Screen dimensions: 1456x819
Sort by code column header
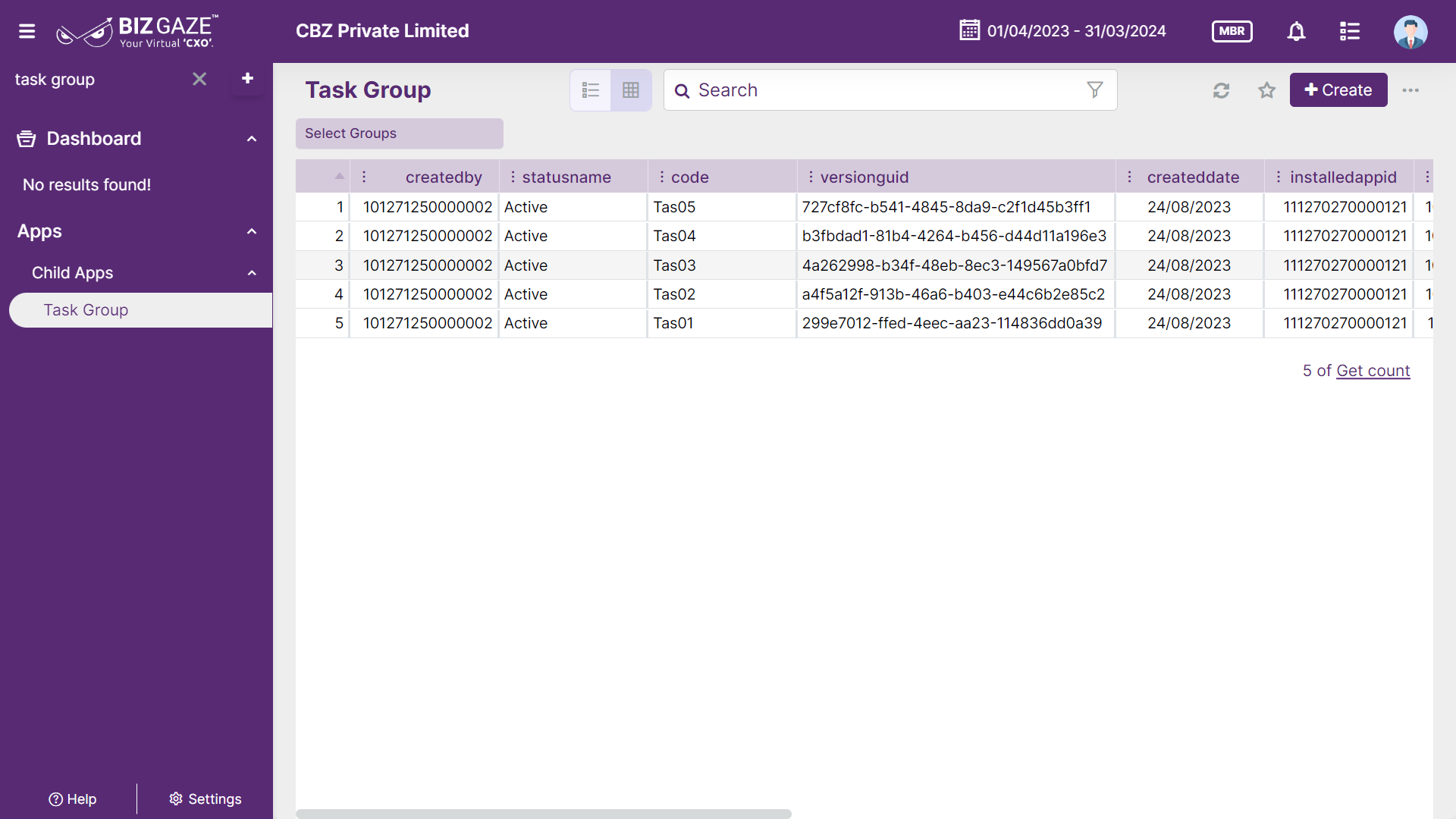690,177
